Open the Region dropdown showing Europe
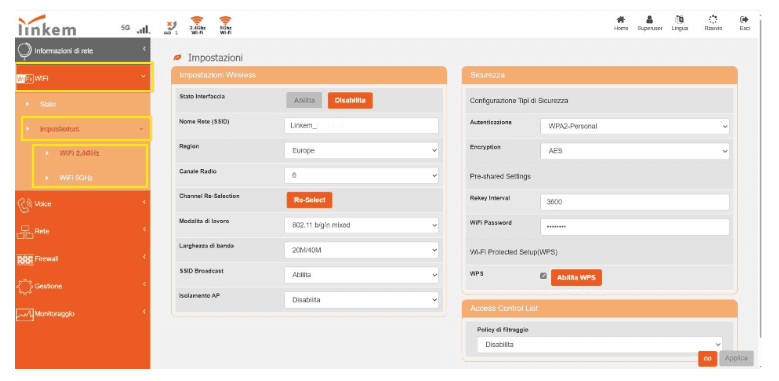Image resolution: width=779 pixels, height=381 pixels. click(362, 151)
